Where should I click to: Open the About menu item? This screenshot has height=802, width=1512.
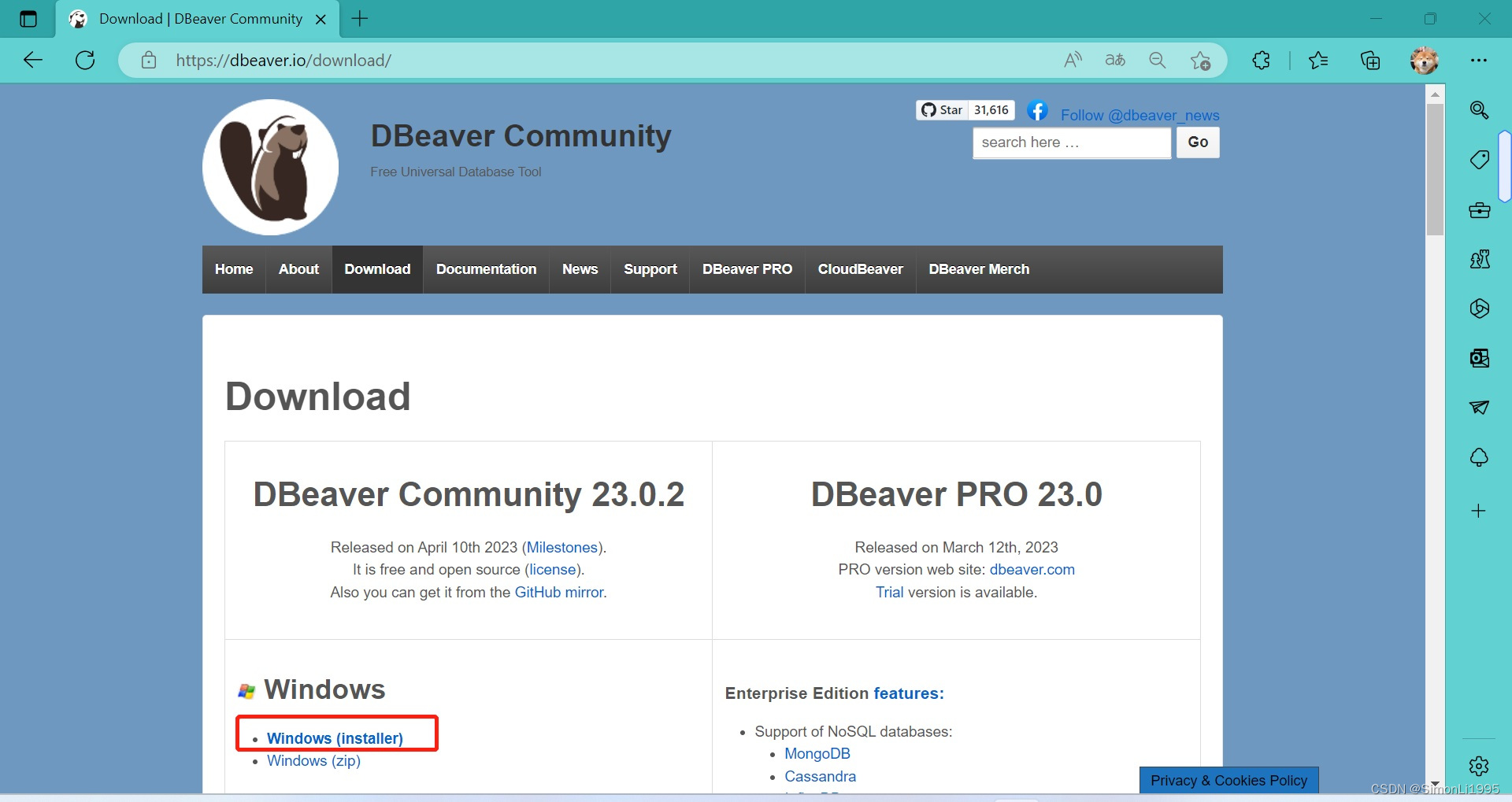click(x=298, y=269)
